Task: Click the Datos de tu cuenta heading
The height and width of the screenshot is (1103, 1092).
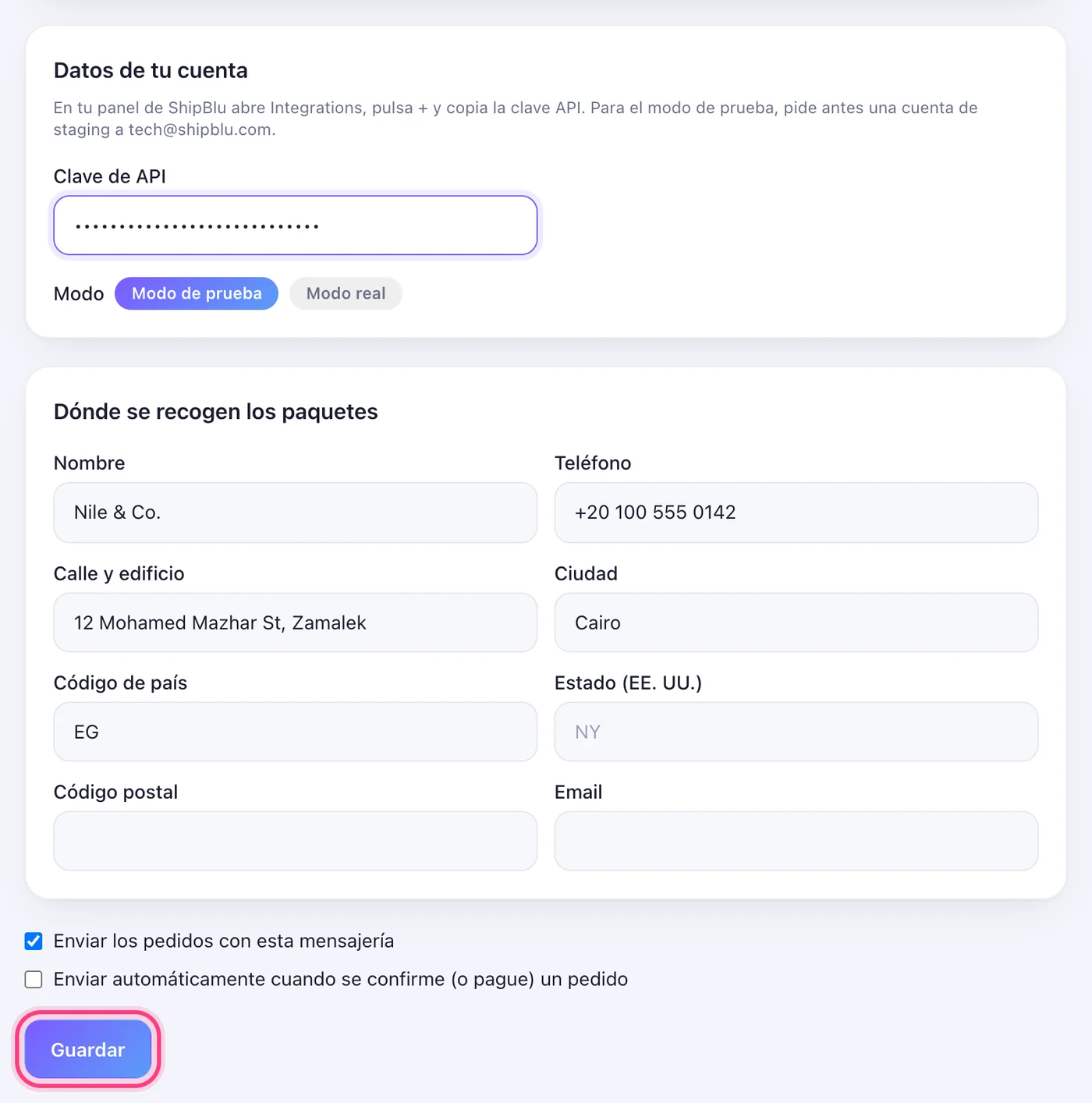Action: pos(151,70)
